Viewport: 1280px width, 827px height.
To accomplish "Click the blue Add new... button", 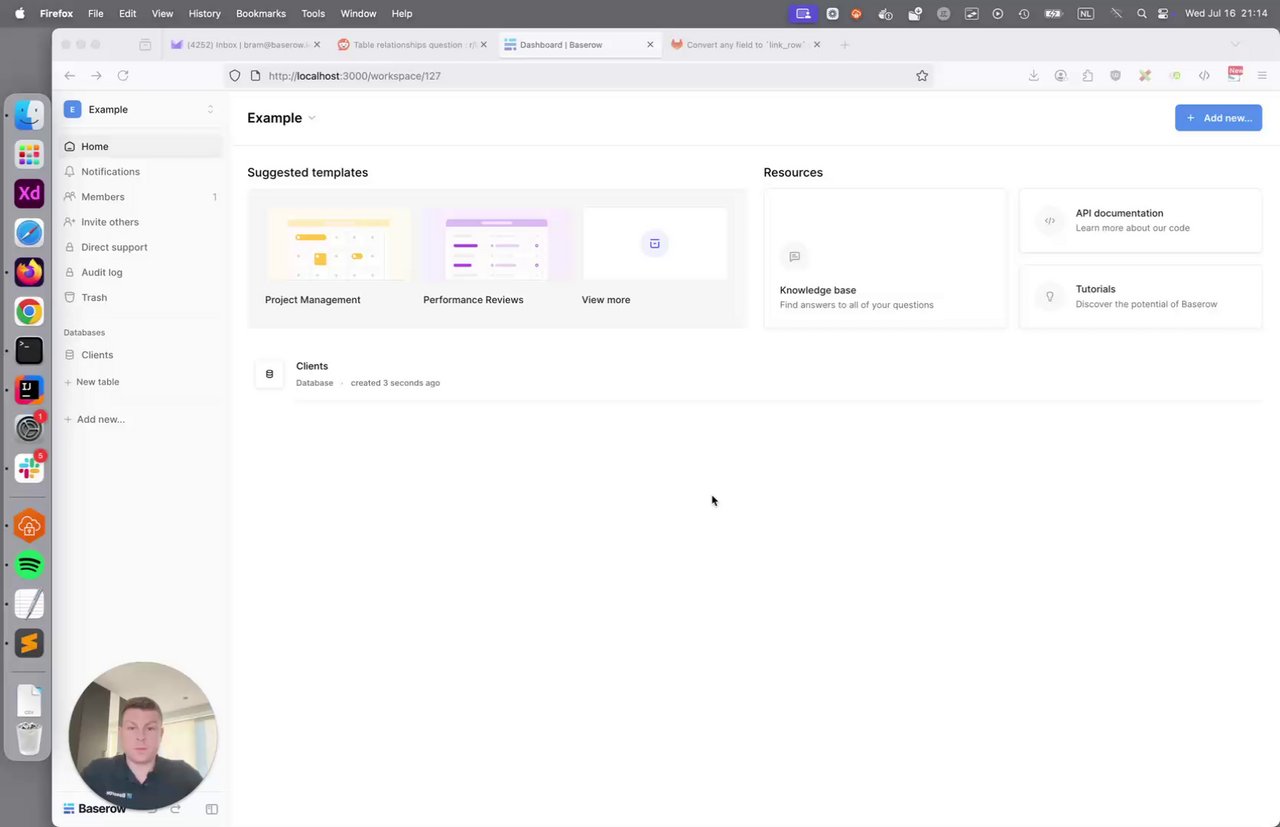I will [x=1218, y=118].
